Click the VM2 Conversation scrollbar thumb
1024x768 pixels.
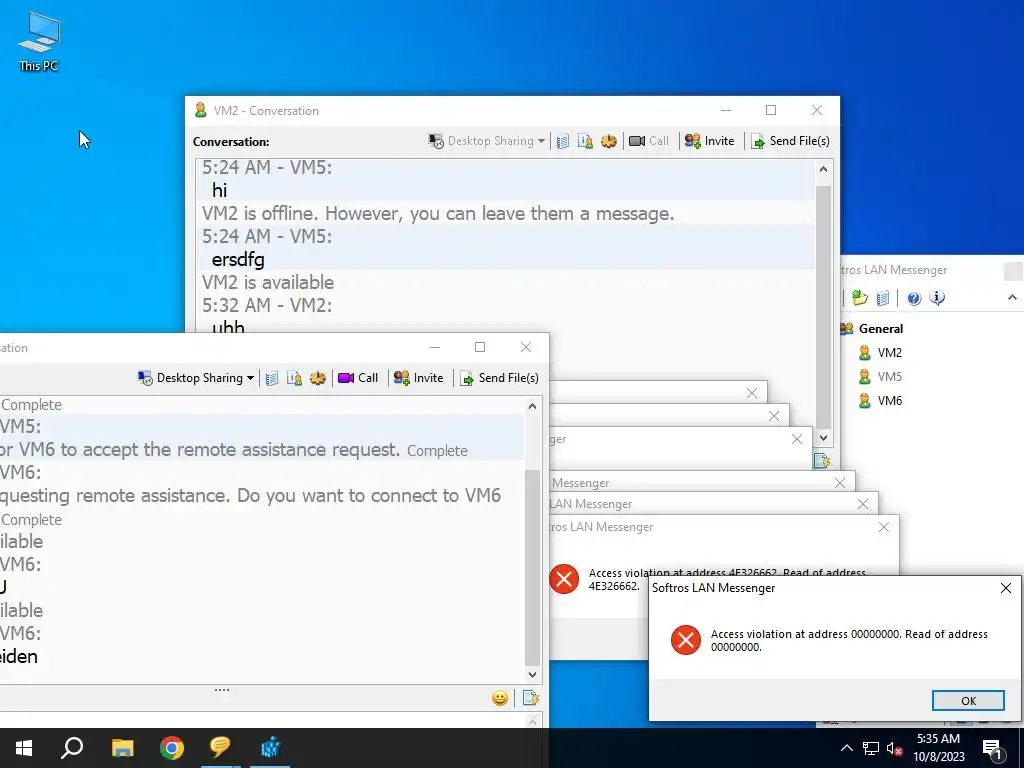coord(823,307)
